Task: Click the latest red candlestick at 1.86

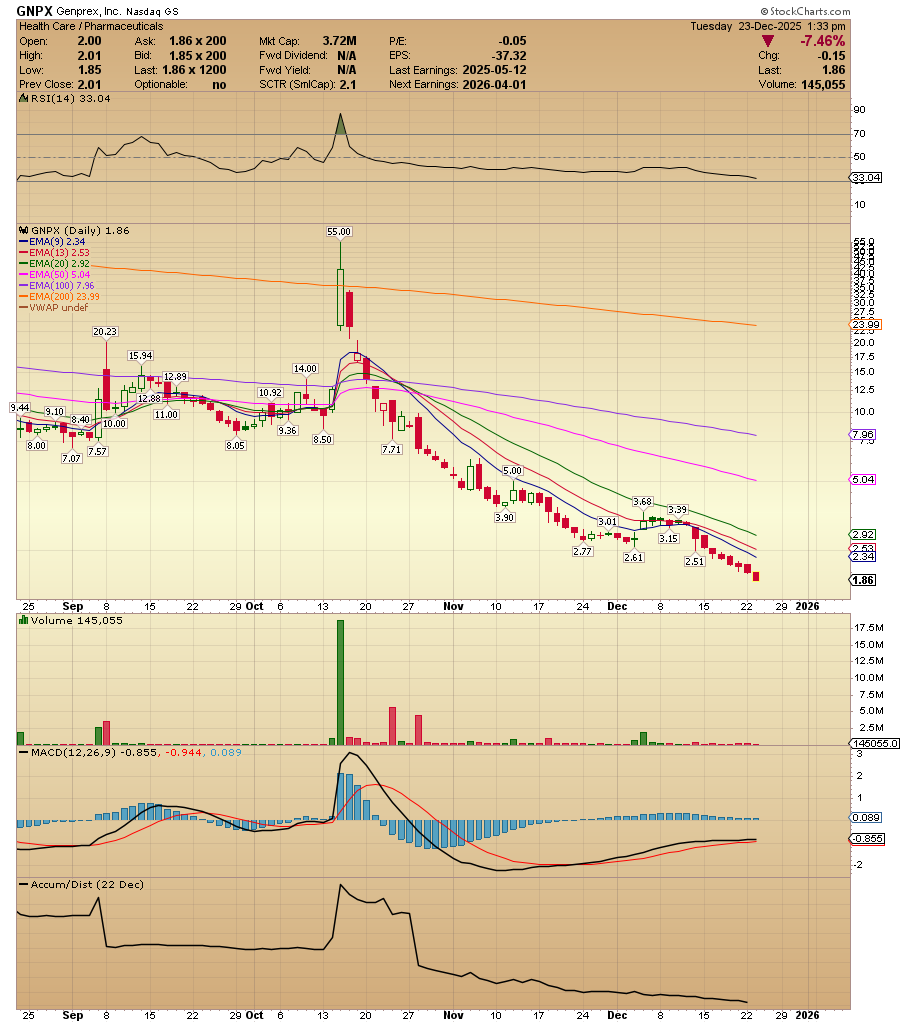Action: coord(756,576)
